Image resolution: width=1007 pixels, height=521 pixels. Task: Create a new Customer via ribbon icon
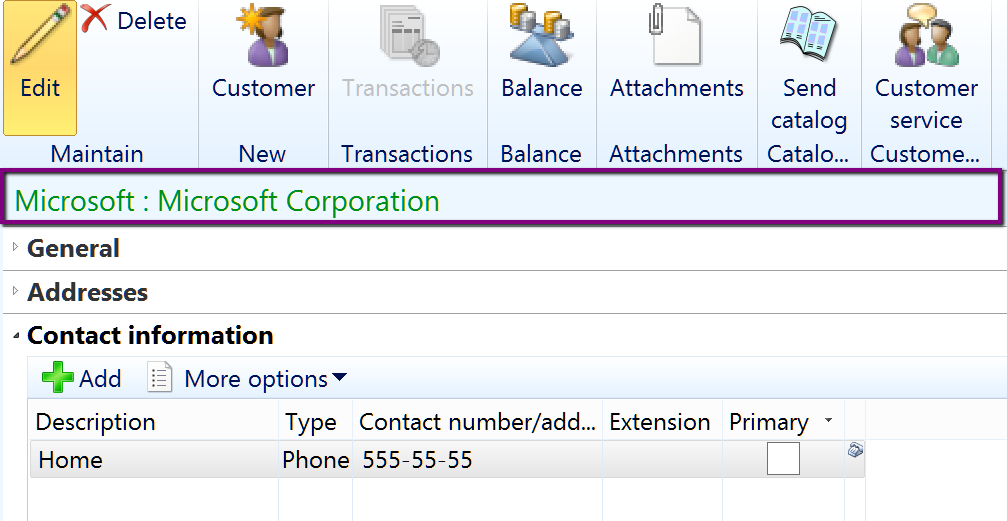263,34
